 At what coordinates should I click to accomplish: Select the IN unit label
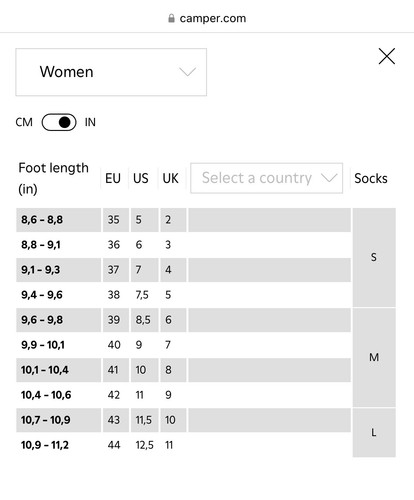pyautogui.click(x=90, y=122)
